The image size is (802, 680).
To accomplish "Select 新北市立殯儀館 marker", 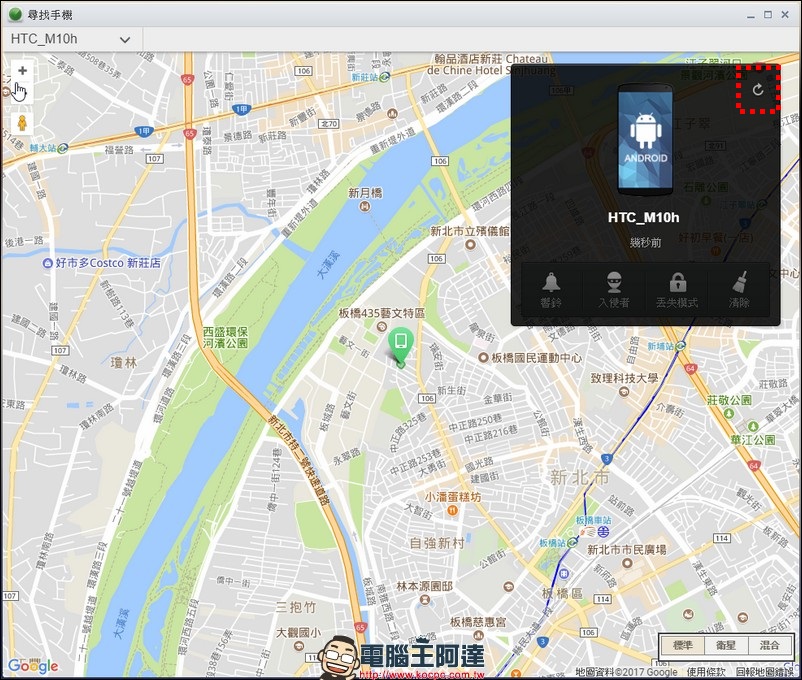I will click(471, 245).
